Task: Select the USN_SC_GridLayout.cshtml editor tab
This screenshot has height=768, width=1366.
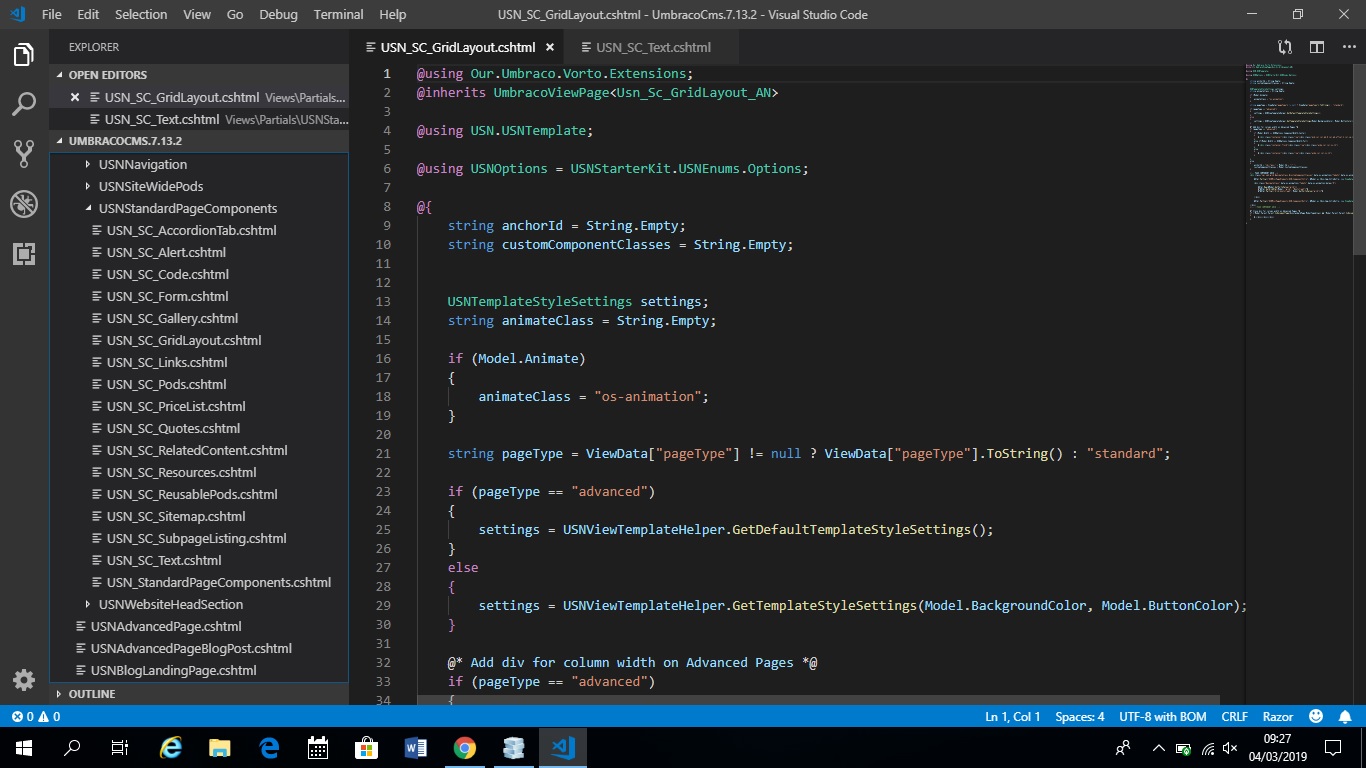Action: pyautogui.click(x=457, y=47)
